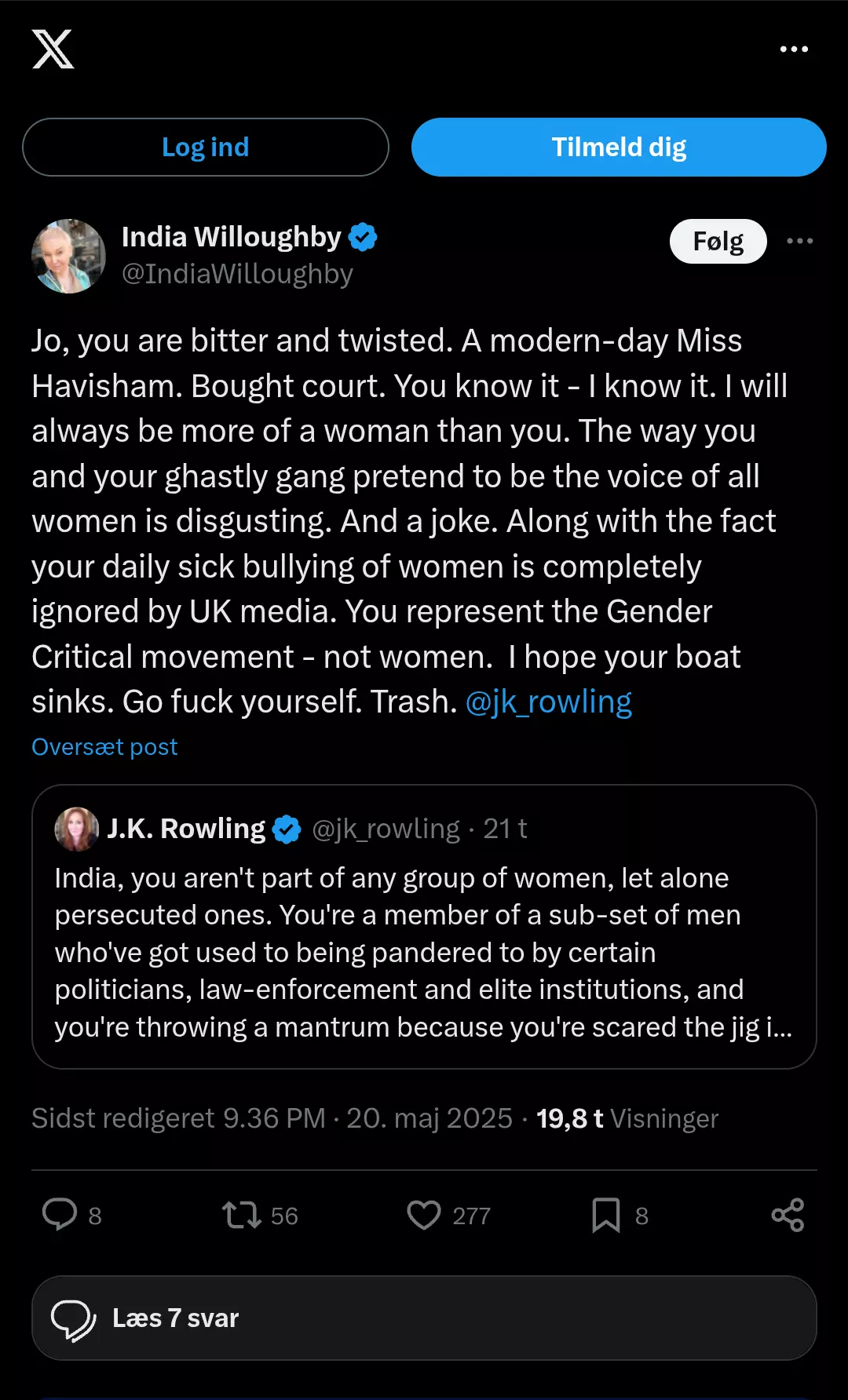Image resolution: width=848 pixels, height=1400 pixels.
Task: Toggle the bookmark icon
Action: tap(606, 1215)
